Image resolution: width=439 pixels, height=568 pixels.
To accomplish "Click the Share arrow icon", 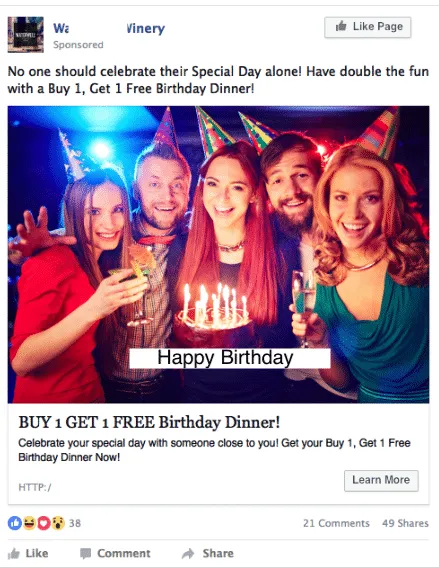I will (188, 554).
